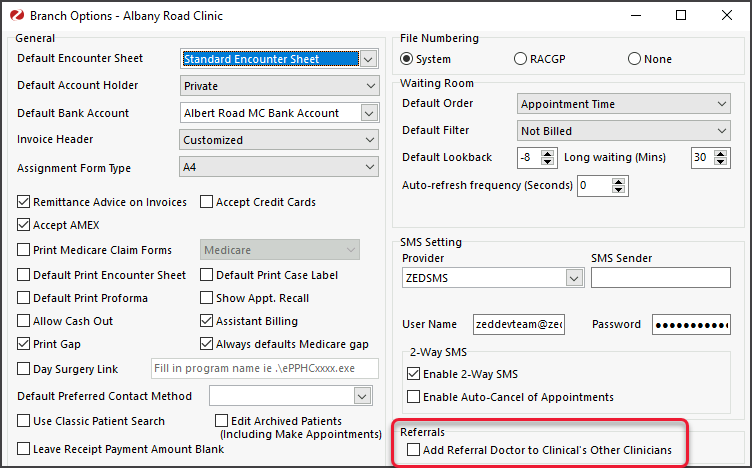The width and height of the screenshot is (752, 468).
Task: Increase Auto-refresh frequency seconds
Action: (x=619, y=182)
